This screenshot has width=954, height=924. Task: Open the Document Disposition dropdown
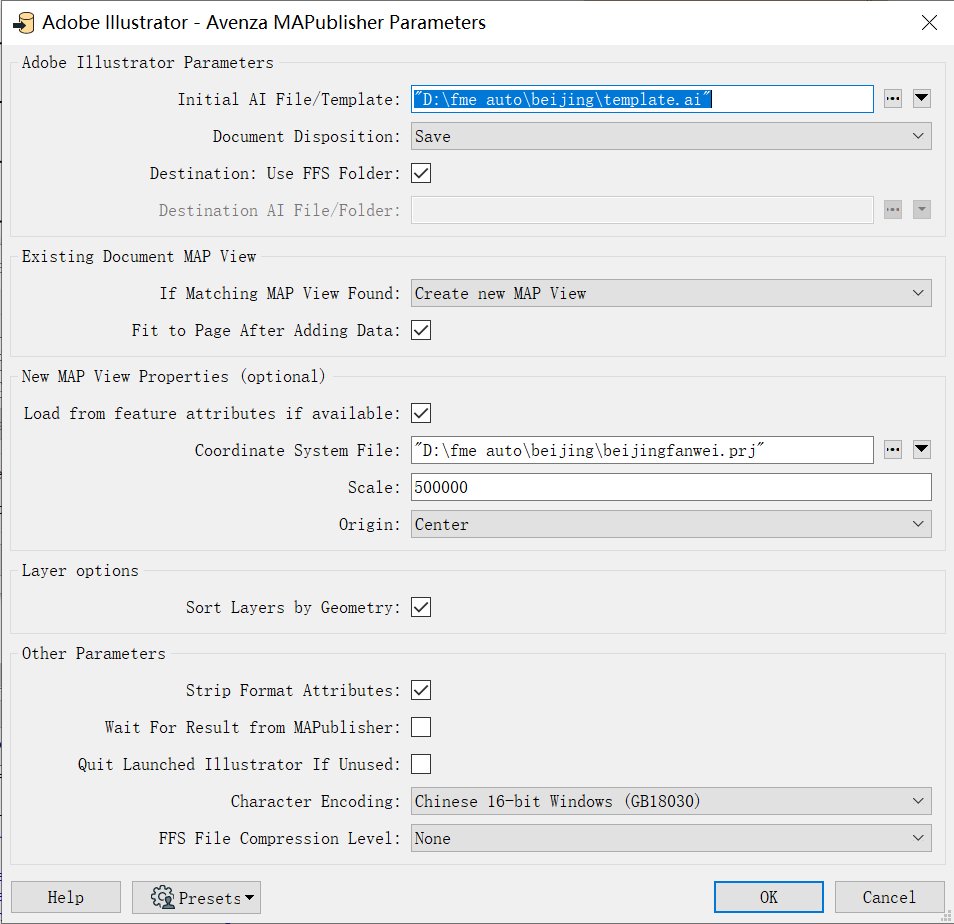tap(671, 136)
